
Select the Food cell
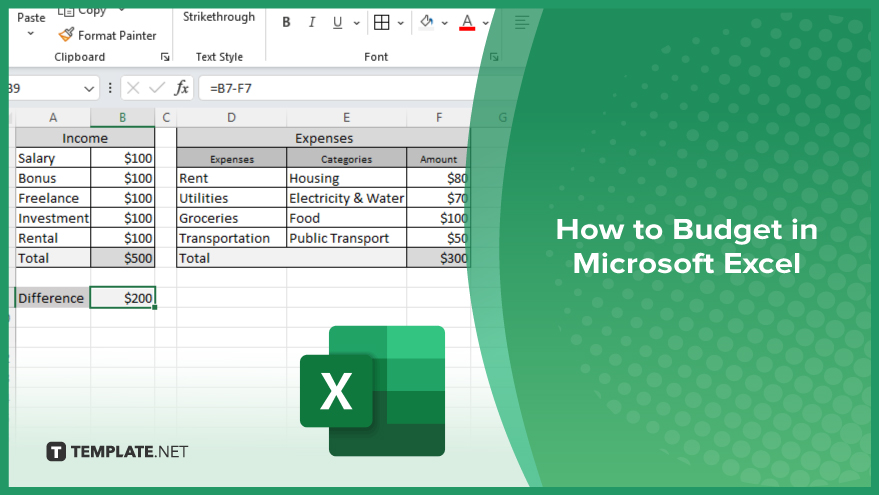(x=346, y=218)
